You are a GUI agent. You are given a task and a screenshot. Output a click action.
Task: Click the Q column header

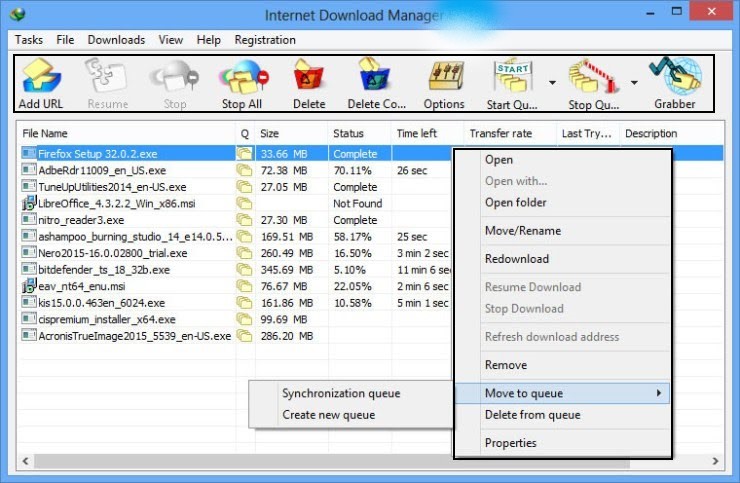244,134
